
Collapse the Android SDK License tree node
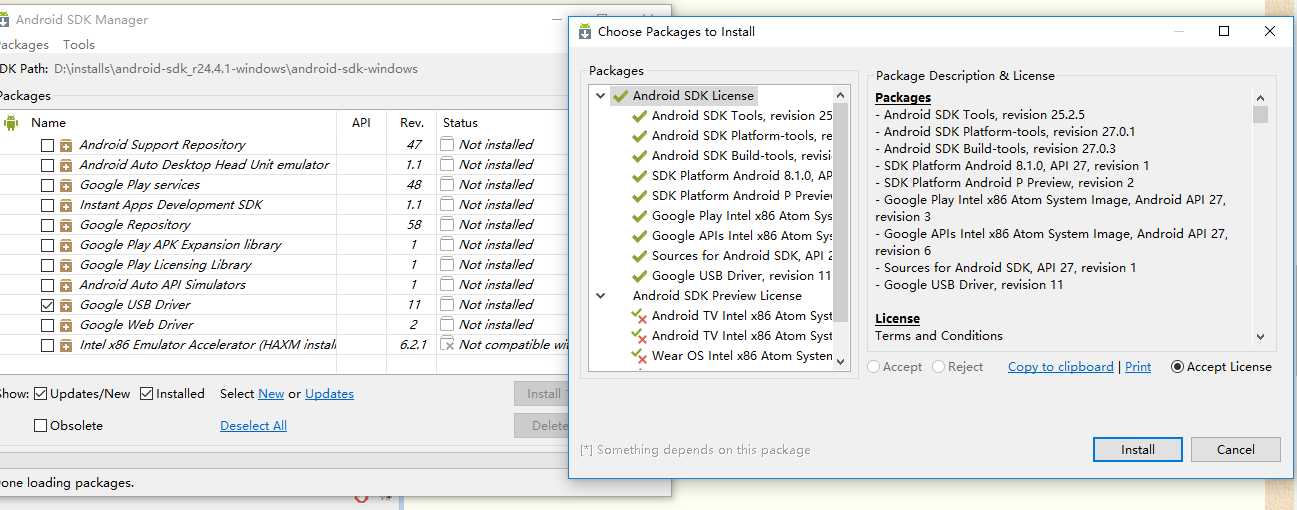tap(601, 96)
